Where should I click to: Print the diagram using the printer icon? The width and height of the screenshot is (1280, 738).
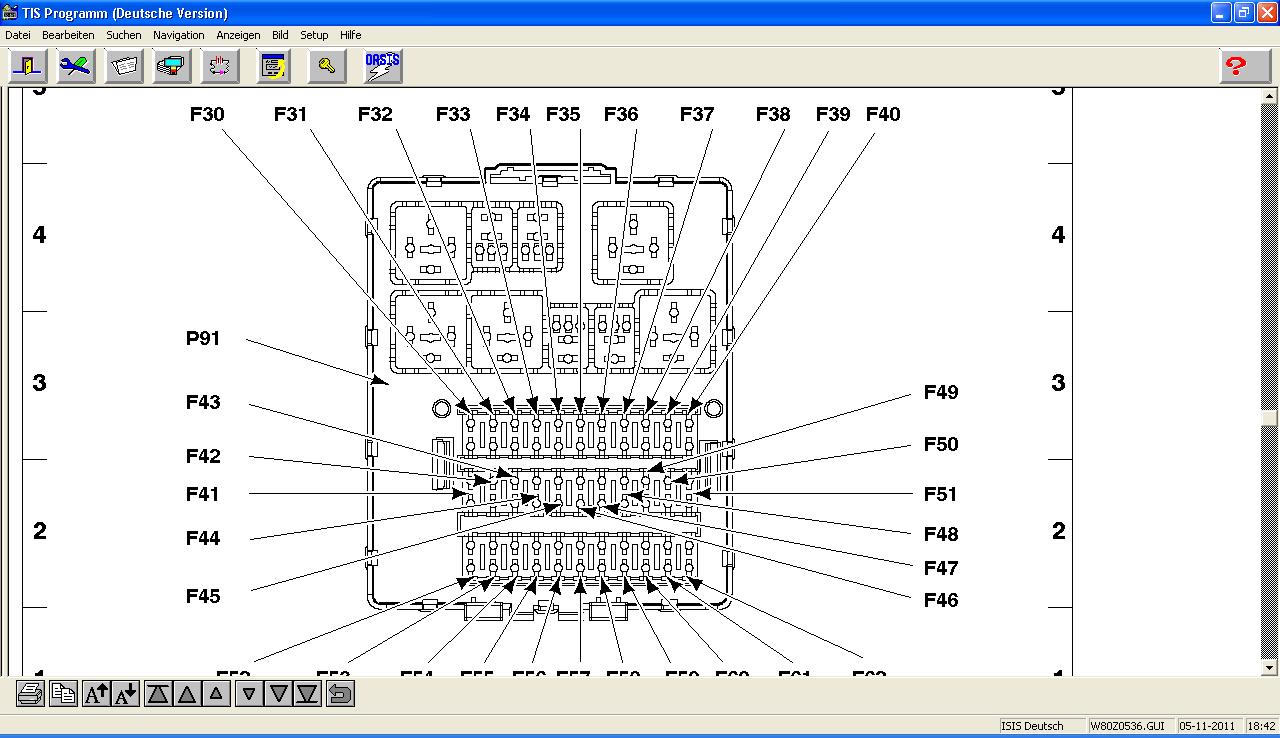tap(30, 693)
